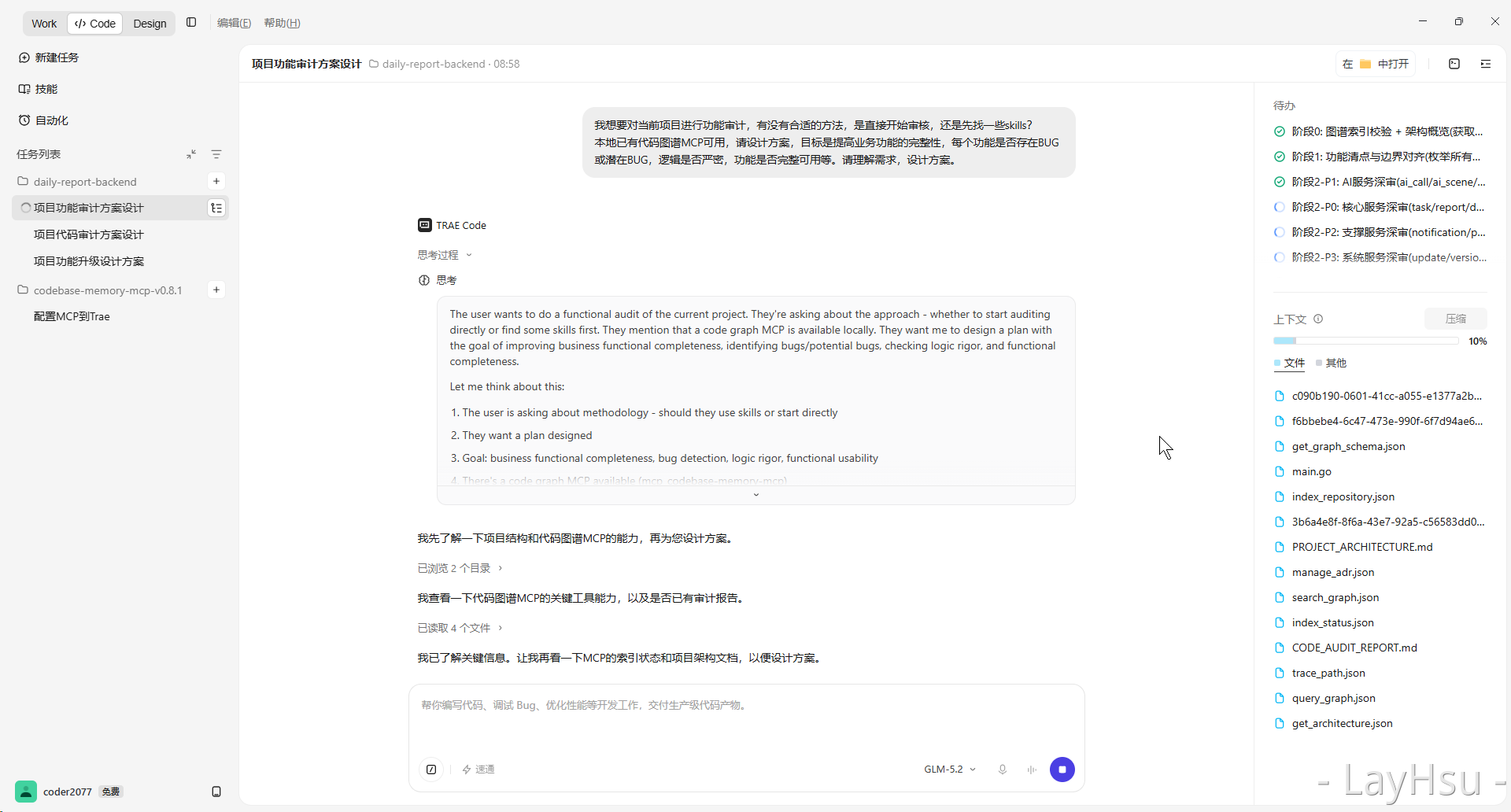Expand the thinking text box chevron
This screenshot has width=1511, height=812.
point(756,495)
